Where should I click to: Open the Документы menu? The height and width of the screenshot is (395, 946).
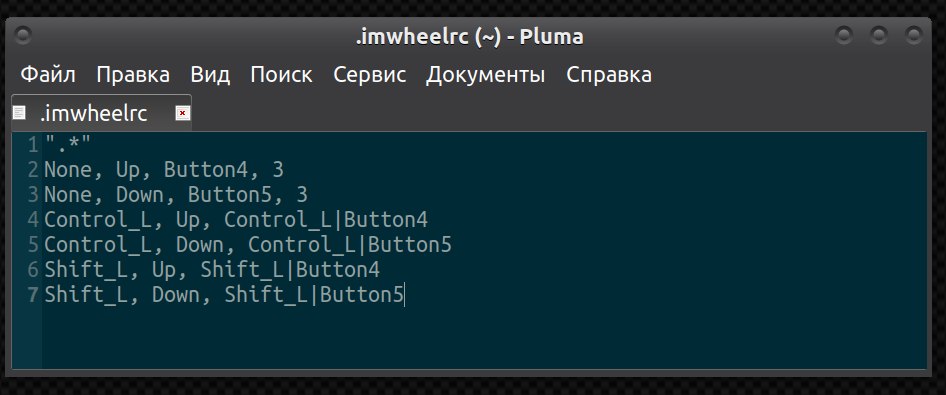[x=486, y=75]
